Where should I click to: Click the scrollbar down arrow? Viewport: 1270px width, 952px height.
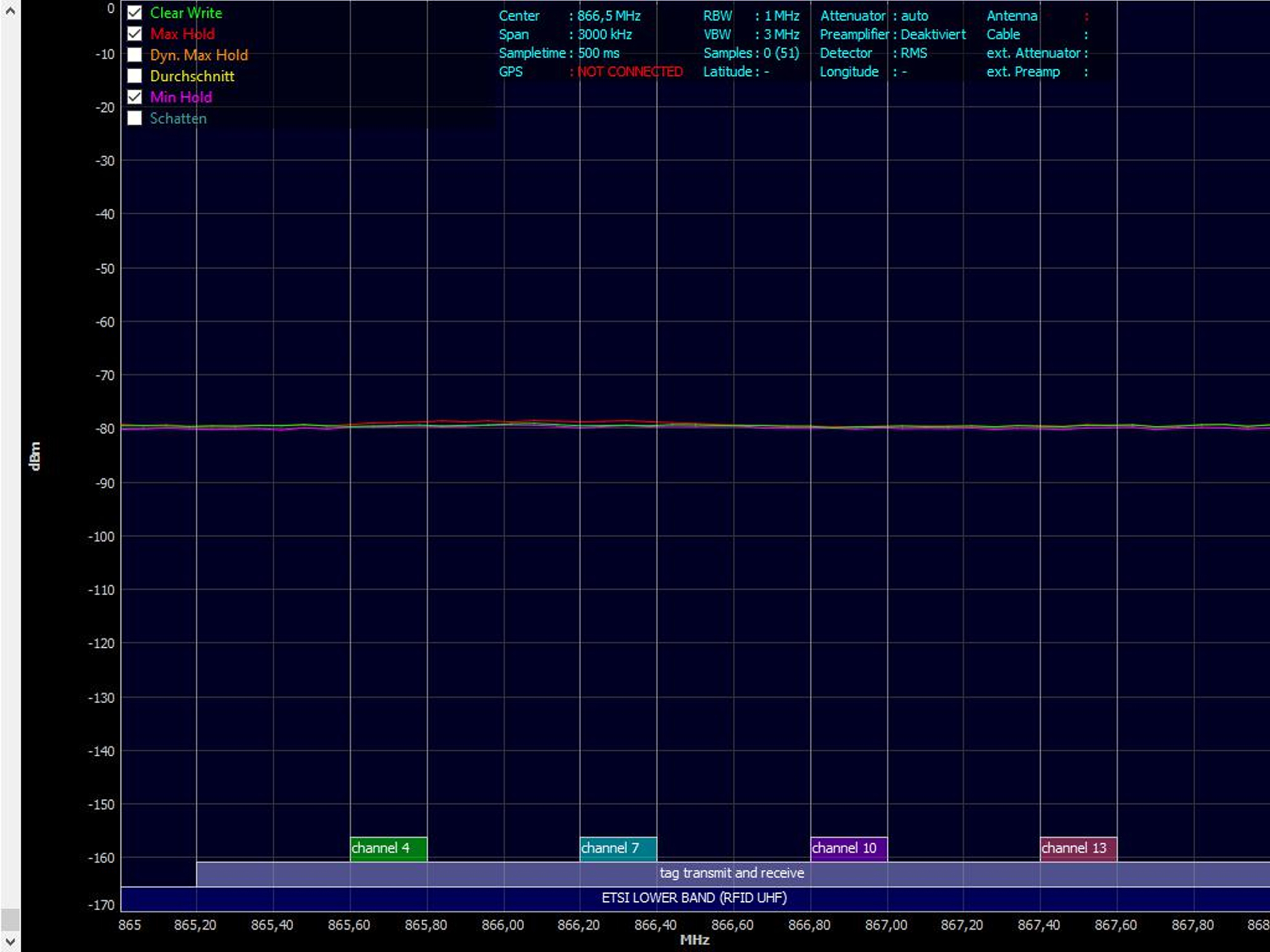10,942
